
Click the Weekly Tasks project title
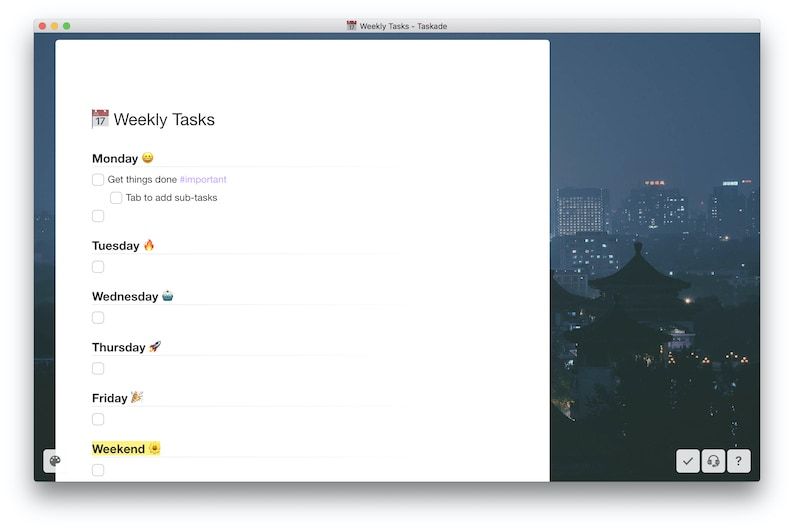coord(164,120)
